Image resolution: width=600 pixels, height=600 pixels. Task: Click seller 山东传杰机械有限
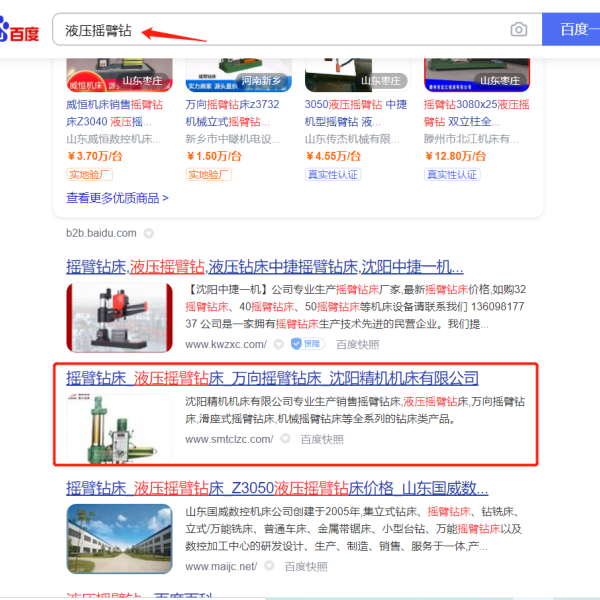point(352,139)
